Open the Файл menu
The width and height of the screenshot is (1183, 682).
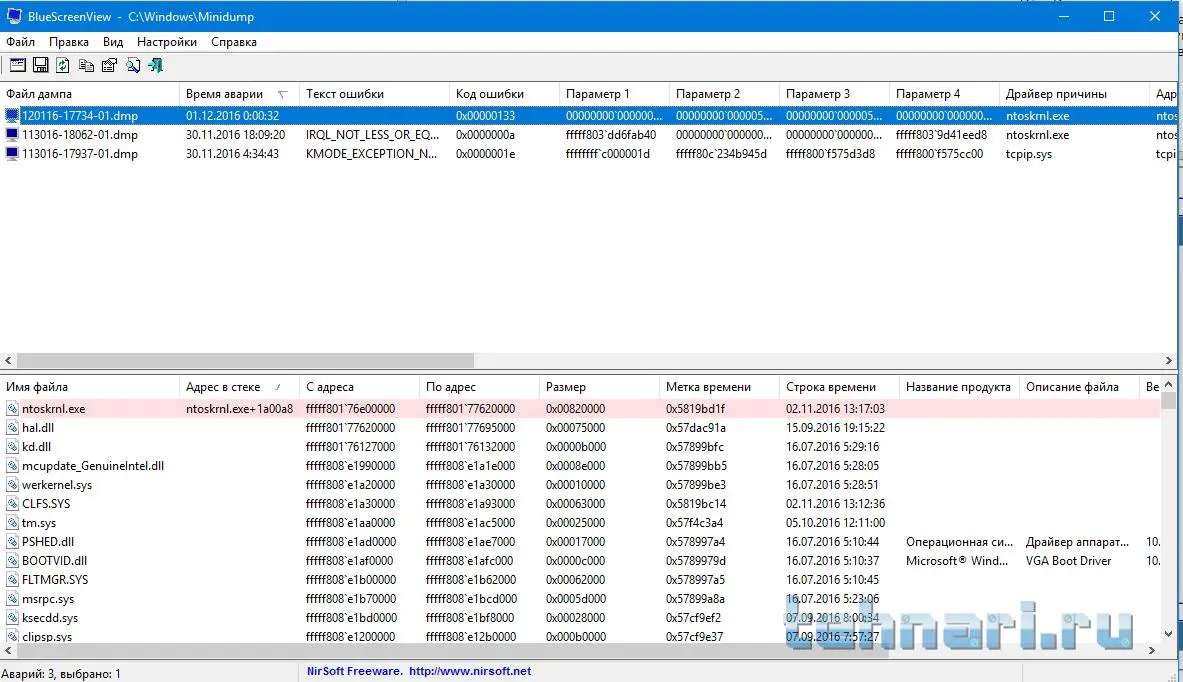20,42
